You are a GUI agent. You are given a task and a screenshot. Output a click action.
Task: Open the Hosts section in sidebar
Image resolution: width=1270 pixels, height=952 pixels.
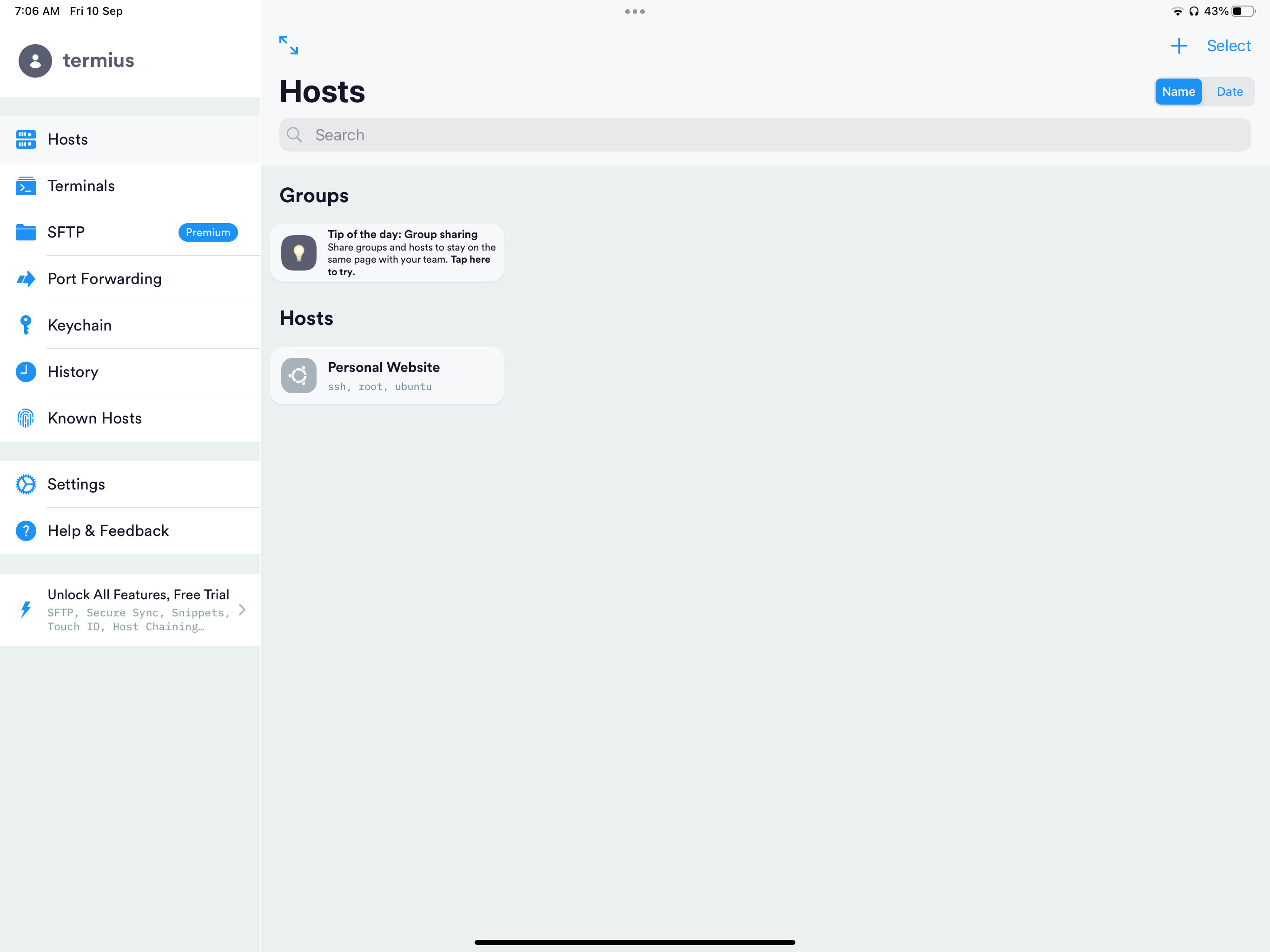point(68,139)
